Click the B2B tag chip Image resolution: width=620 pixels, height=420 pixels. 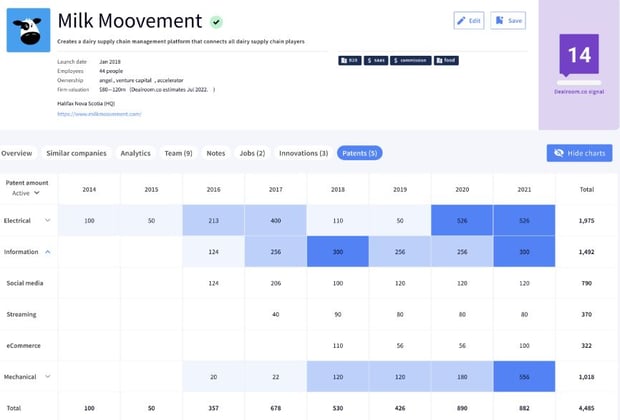coord(351,60)
